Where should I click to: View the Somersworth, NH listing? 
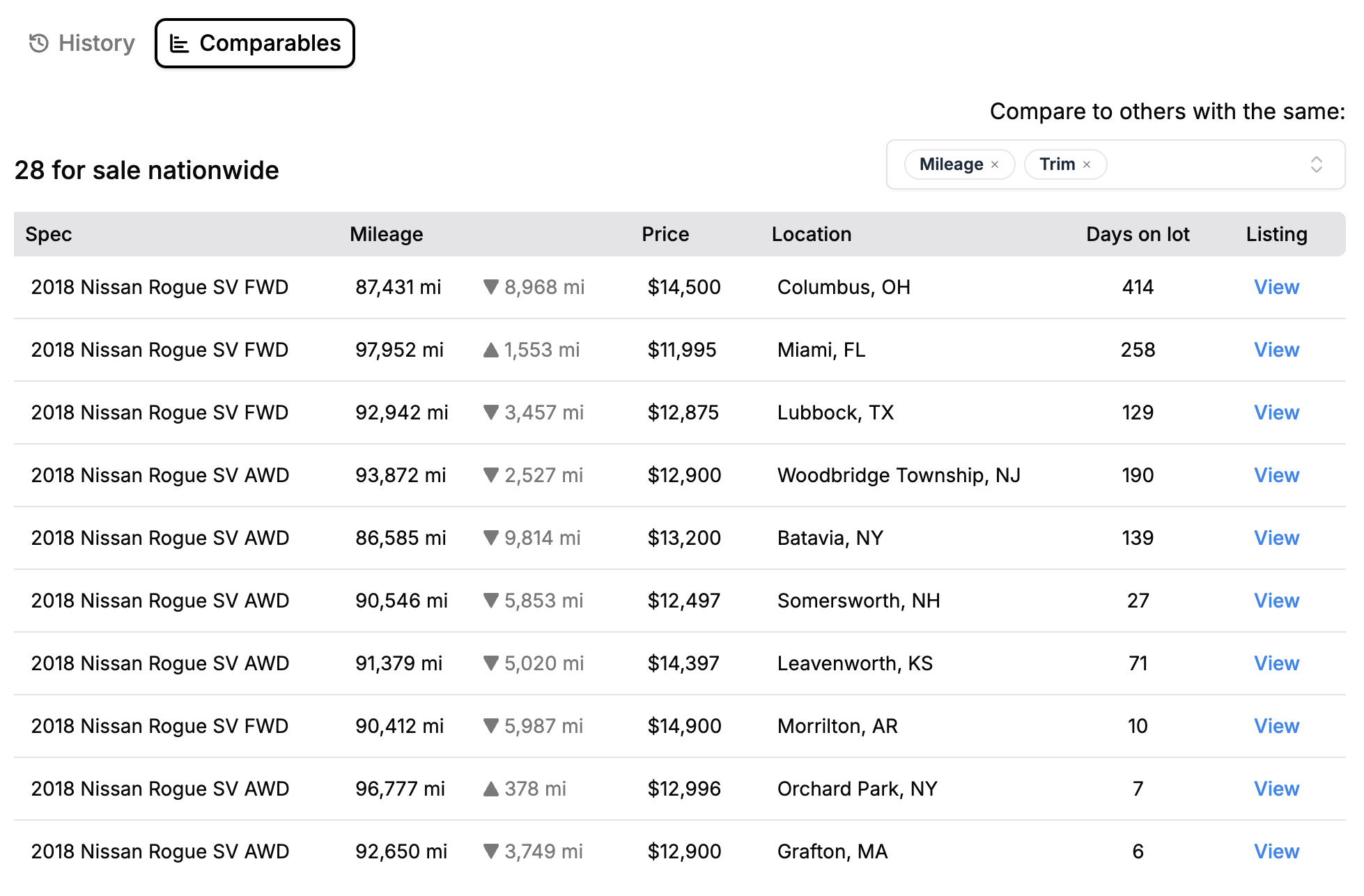(x=1276, y=601)
